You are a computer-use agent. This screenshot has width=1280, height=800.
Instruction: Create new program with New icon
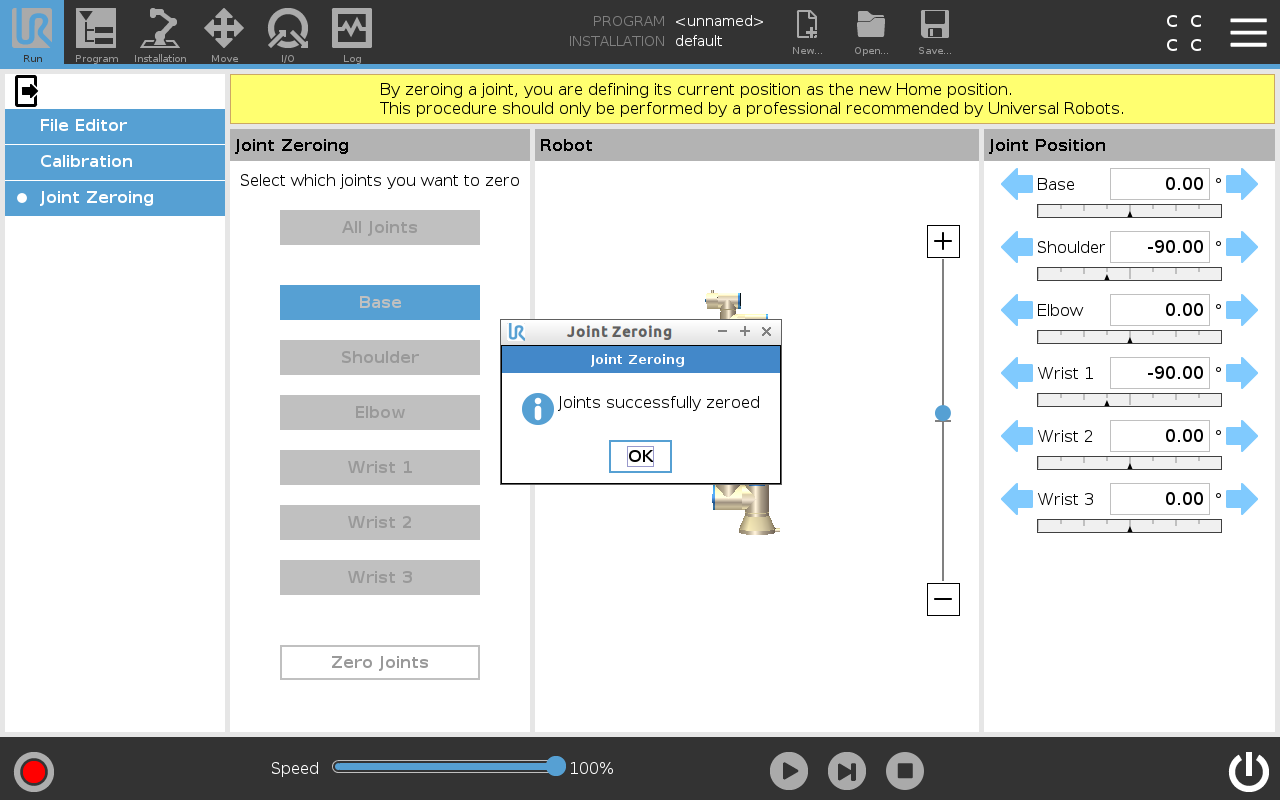(806, 32)
